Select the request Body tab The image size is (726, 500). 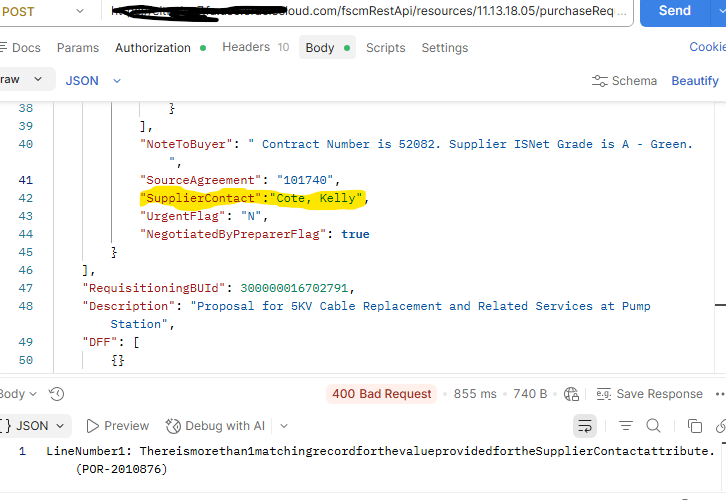[327, 47]
